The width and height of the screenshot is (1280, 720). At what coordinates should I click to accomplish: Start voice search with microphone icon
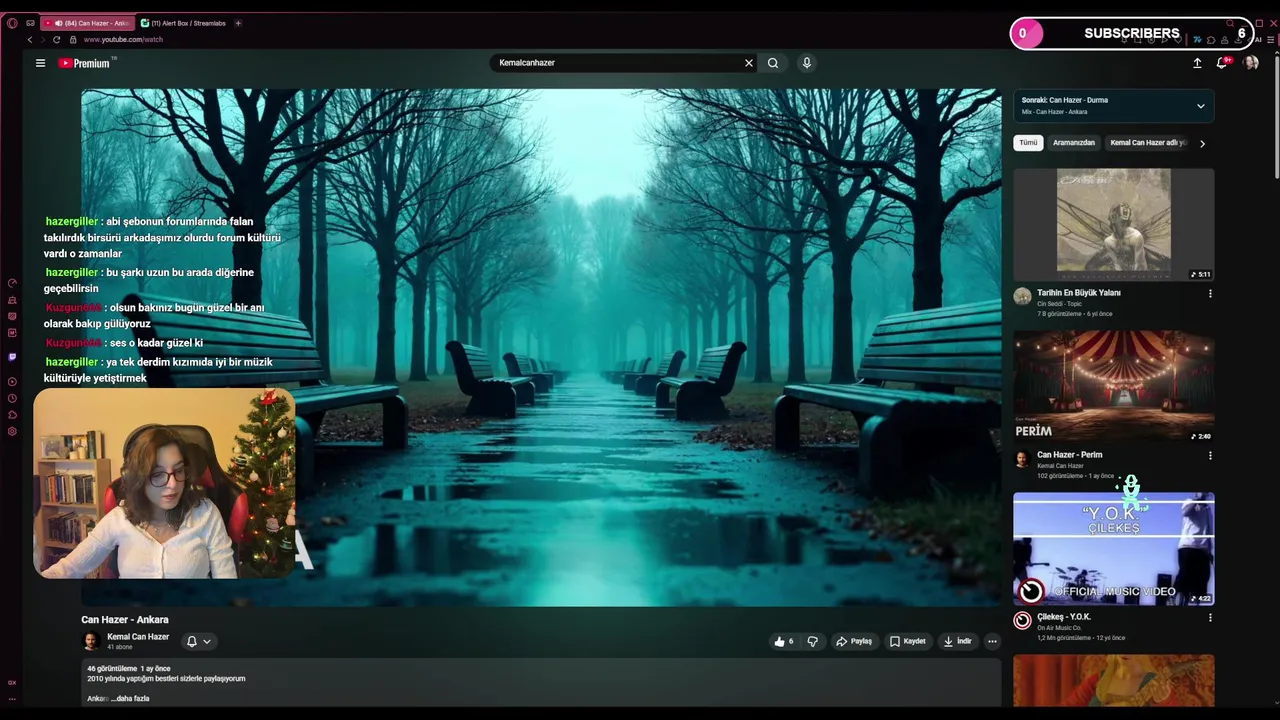coord(807,63)
